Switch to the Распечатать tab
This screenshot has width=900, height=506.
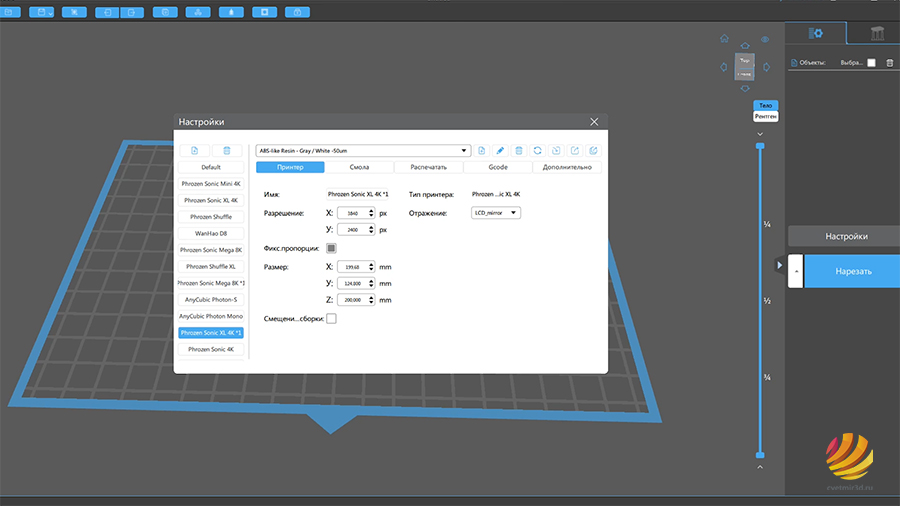(429, 167)
